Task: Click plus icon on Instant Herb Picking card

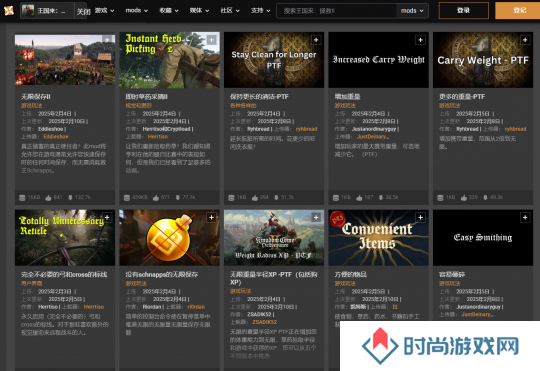Action: click(211, 40)
